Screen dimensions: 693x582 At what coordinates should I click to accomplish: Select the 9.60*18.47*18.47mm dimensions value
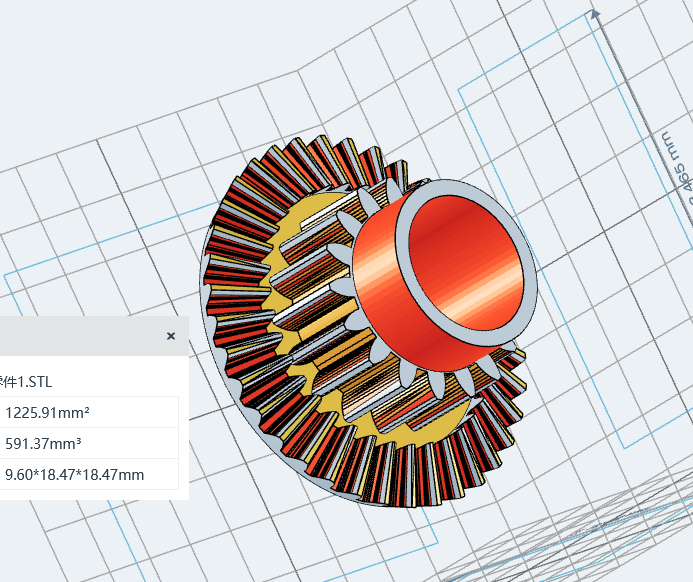pos(74,474)
